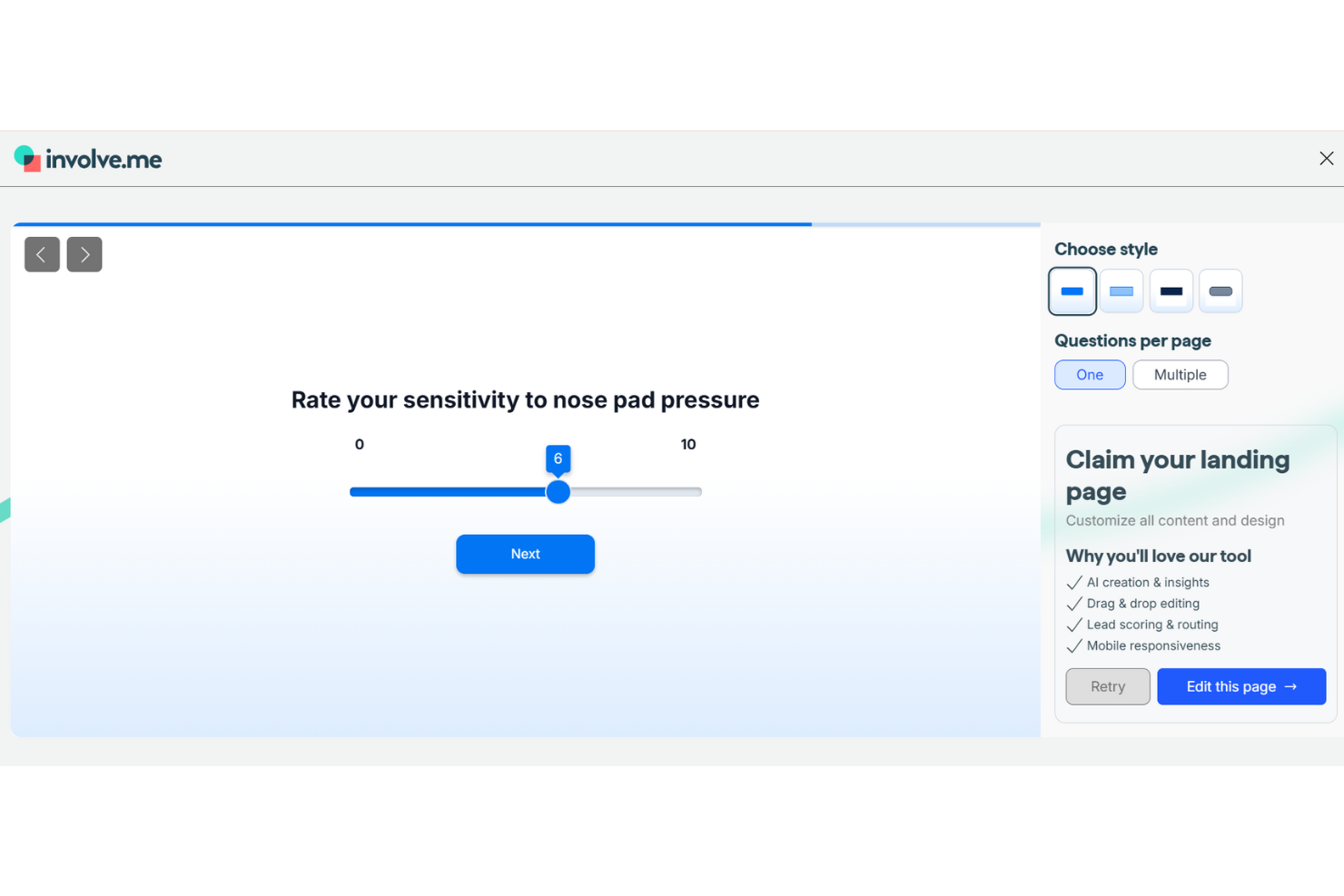Click the Choose style panel header
The width and height of the screenshot is (1344, 896).
click(1105, 249)
